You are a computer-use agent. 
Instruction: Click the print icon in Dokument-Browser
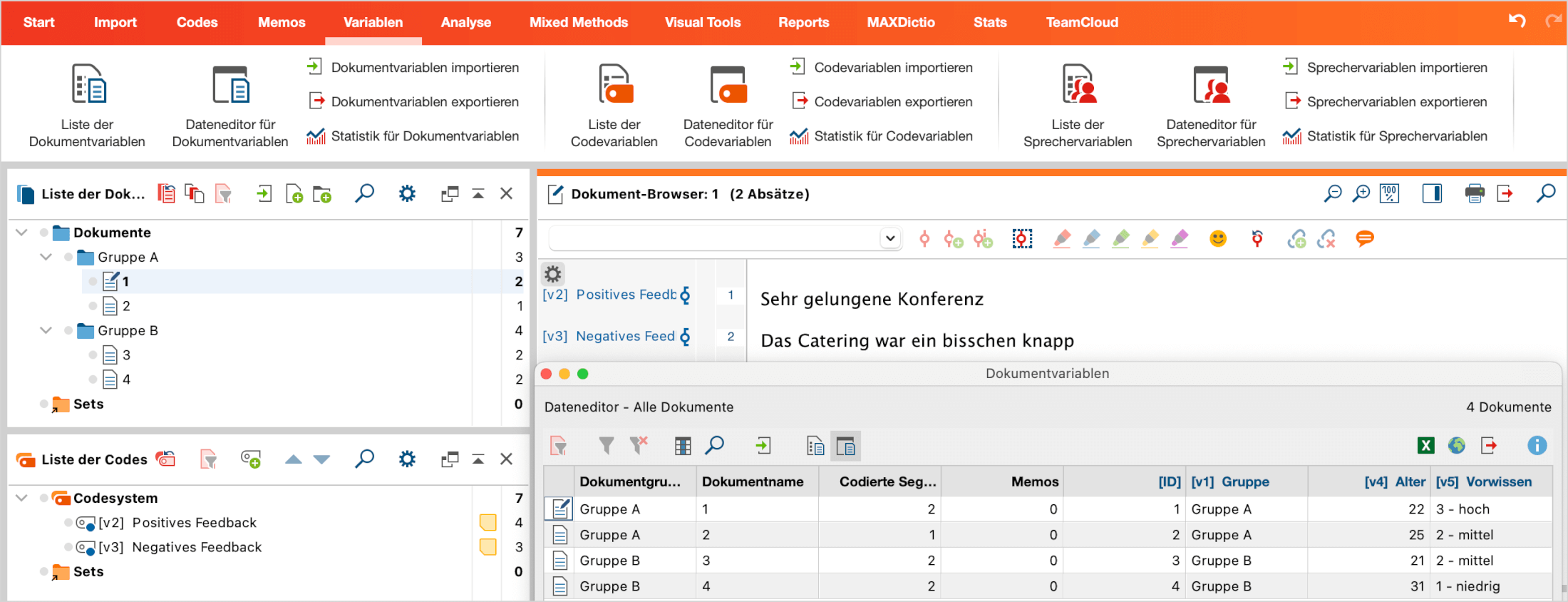click(1475, 193)
